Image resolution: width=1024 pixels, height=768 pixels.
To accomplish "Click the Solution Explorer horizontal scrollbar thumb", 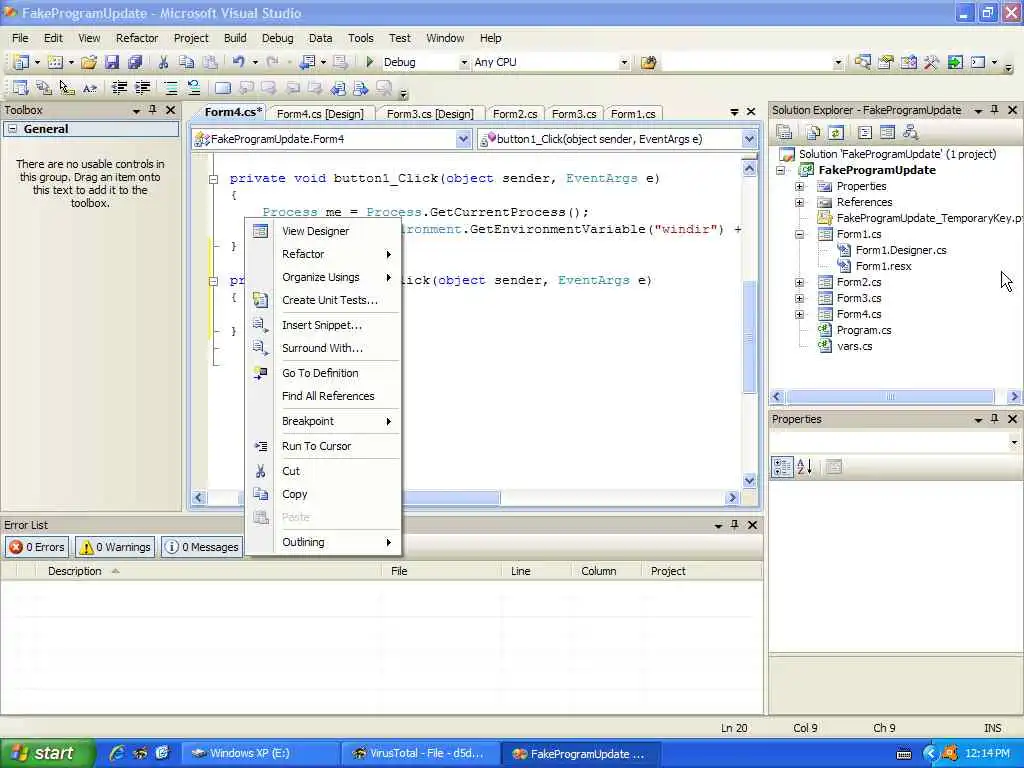I will [890, 396].
